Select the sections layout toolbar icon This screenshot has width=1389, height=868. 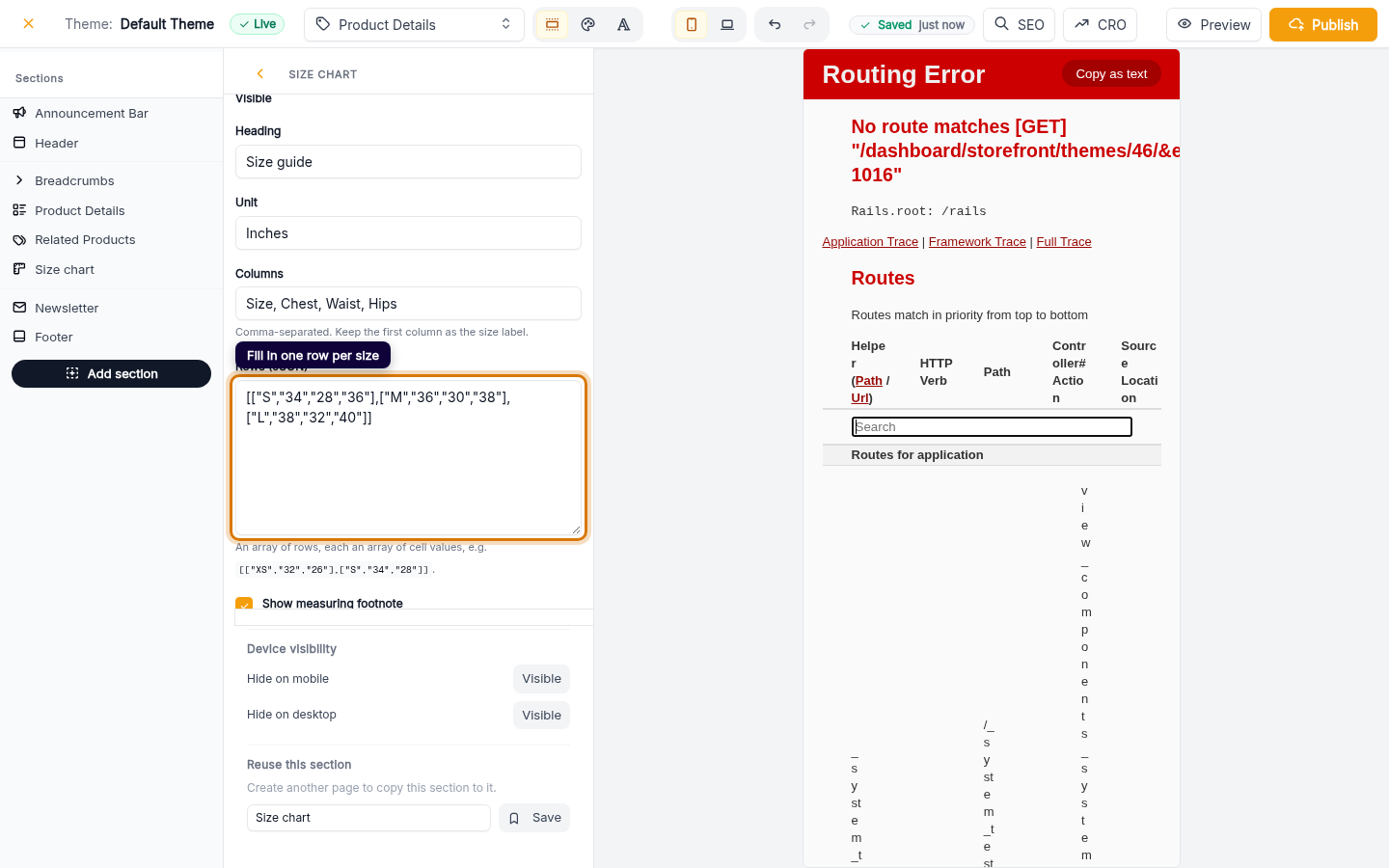[552, 24]
